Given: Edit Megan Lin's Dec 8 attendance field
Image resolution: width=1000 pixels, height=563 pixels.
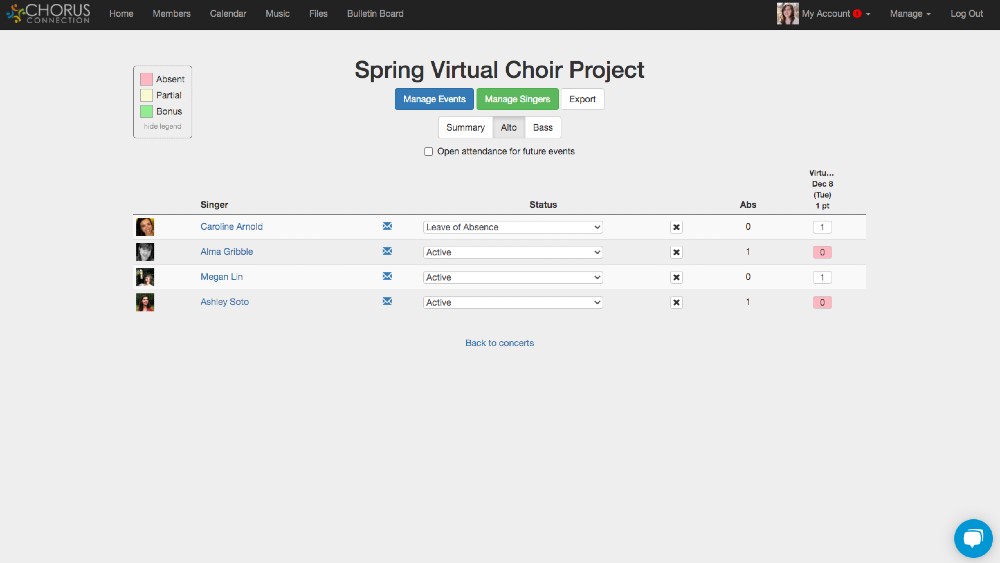Looking at the screenshot, I should tap(822, 277).
